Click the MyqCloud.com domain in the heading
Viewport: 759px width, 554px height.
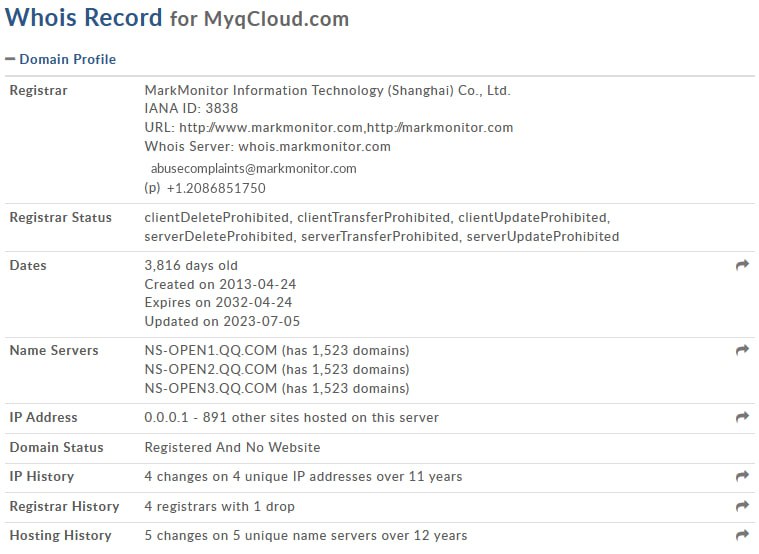(x=276, y=20)
